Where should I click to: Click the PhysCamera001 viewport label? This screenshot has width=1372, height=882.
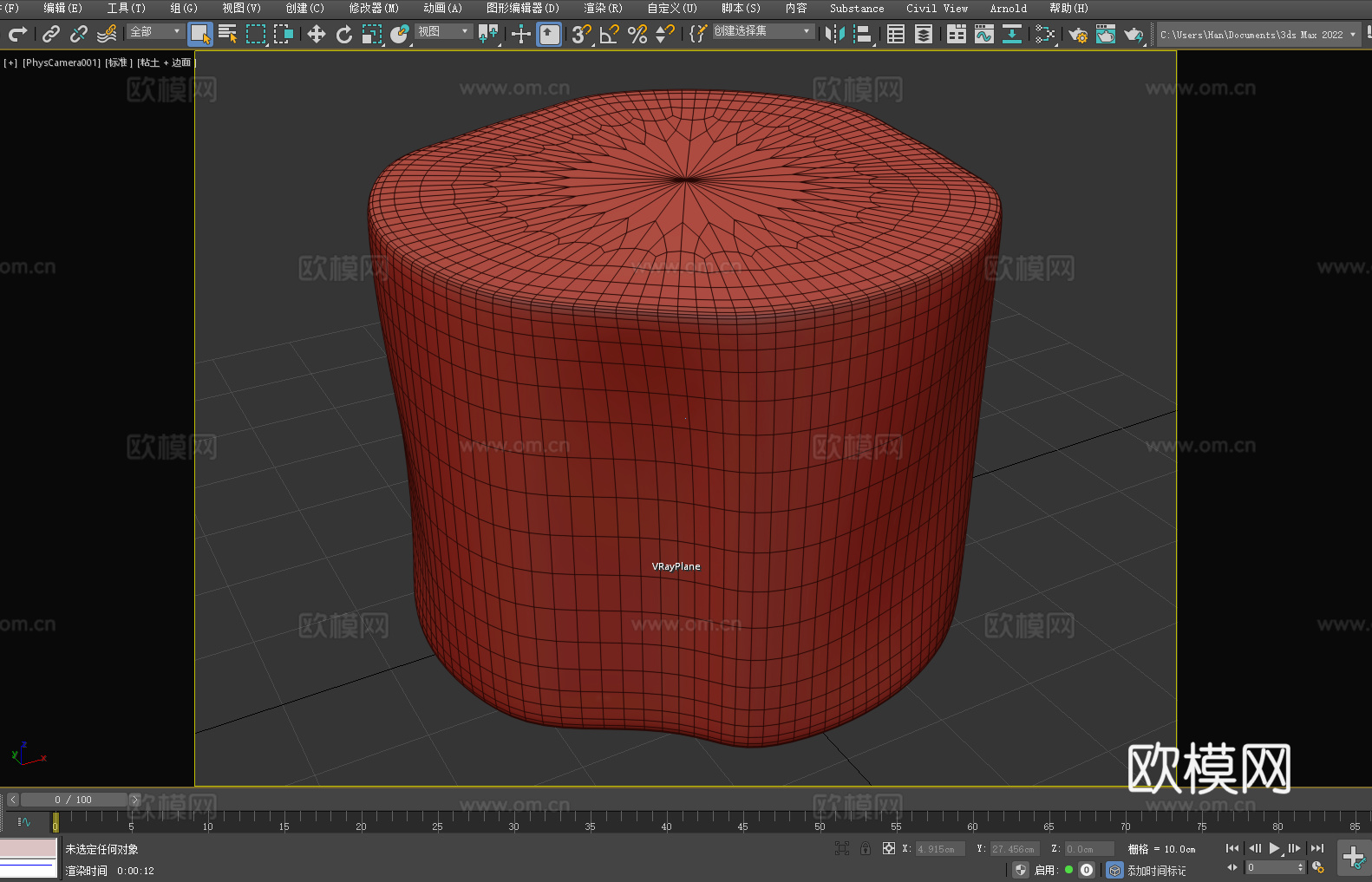62,63
